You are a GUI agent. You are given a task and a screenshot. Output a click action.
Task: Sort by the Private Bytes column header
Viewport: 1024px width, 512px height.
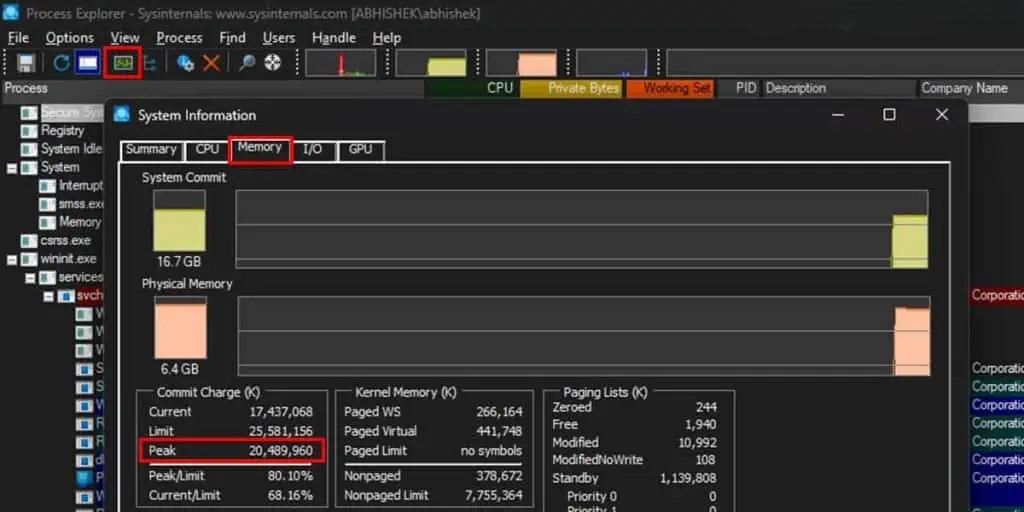coord(573,88)
